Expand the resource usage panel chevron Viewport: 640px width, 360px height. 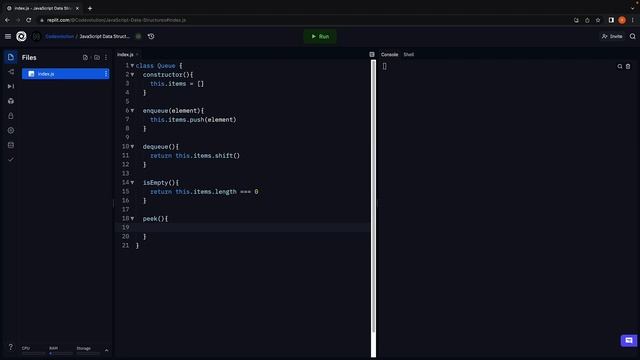coord(107,350)
